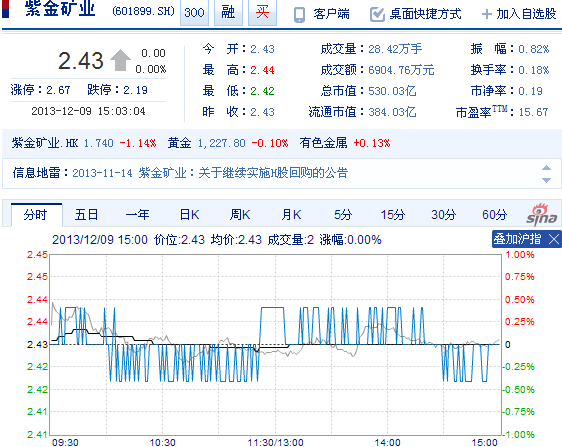Click the 换手率 value 0.18%
The image size is (562, 447).
pyautogui.click(x=534, y=70)
